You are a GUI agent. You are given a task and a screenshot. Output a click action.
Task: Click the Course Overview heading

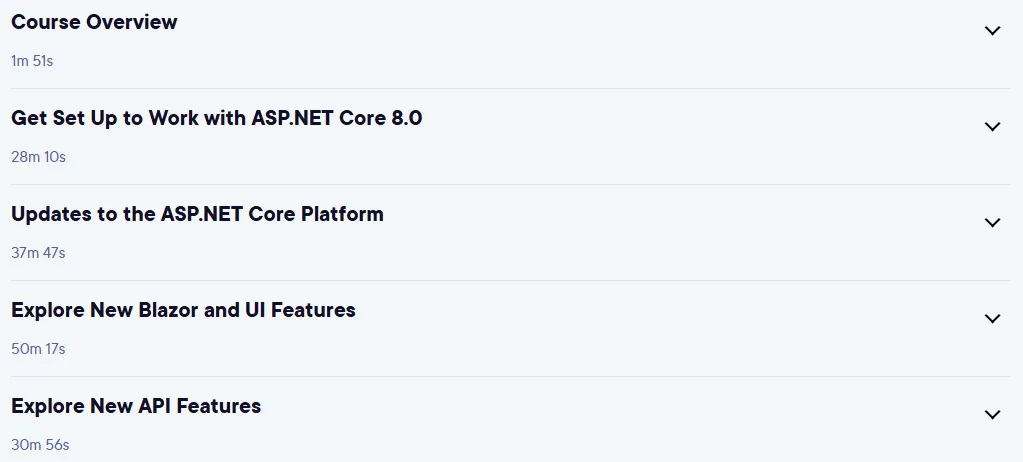click(94, 22)
